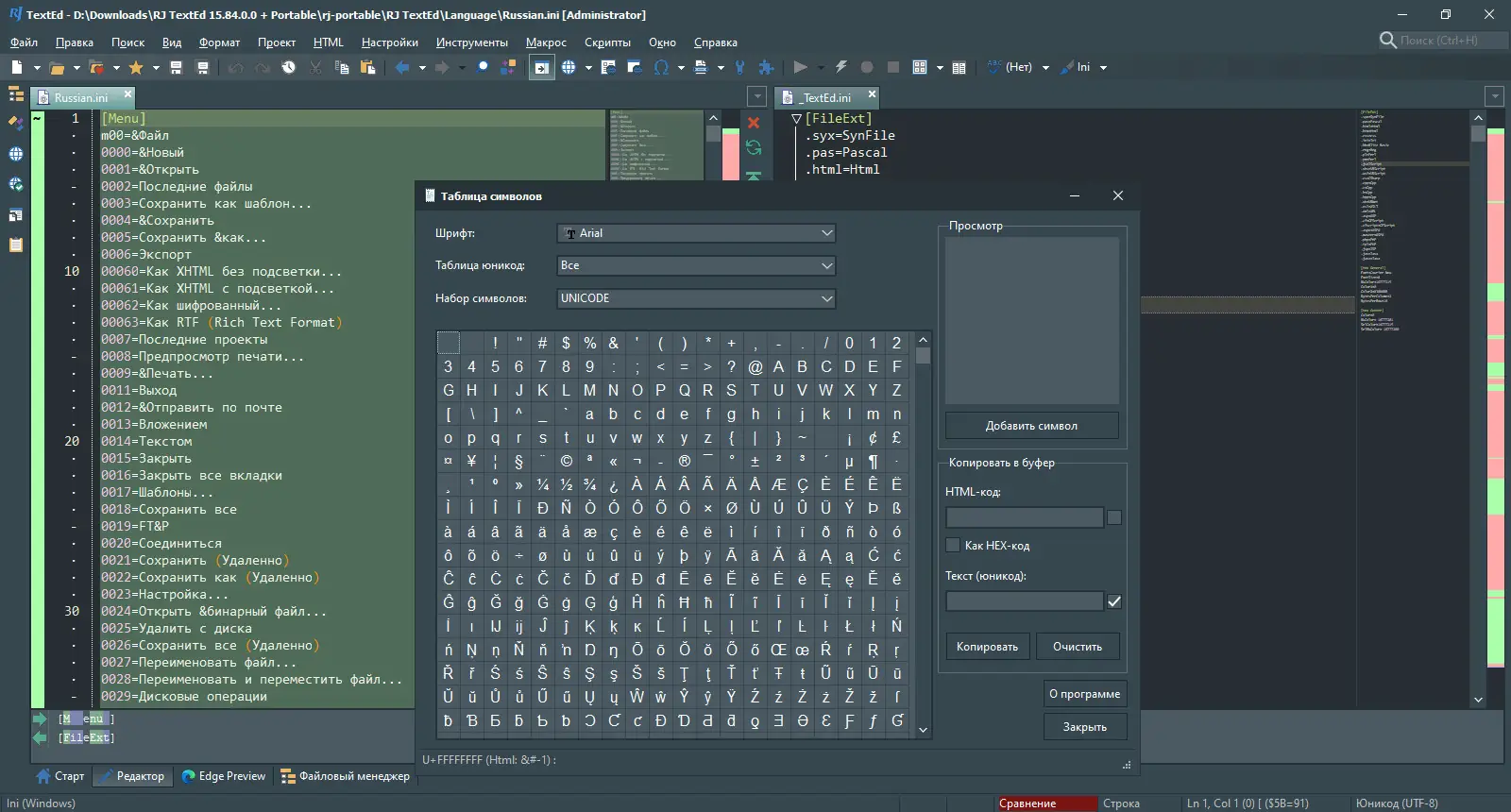Click the ABC spell check icon

[993, 67]
